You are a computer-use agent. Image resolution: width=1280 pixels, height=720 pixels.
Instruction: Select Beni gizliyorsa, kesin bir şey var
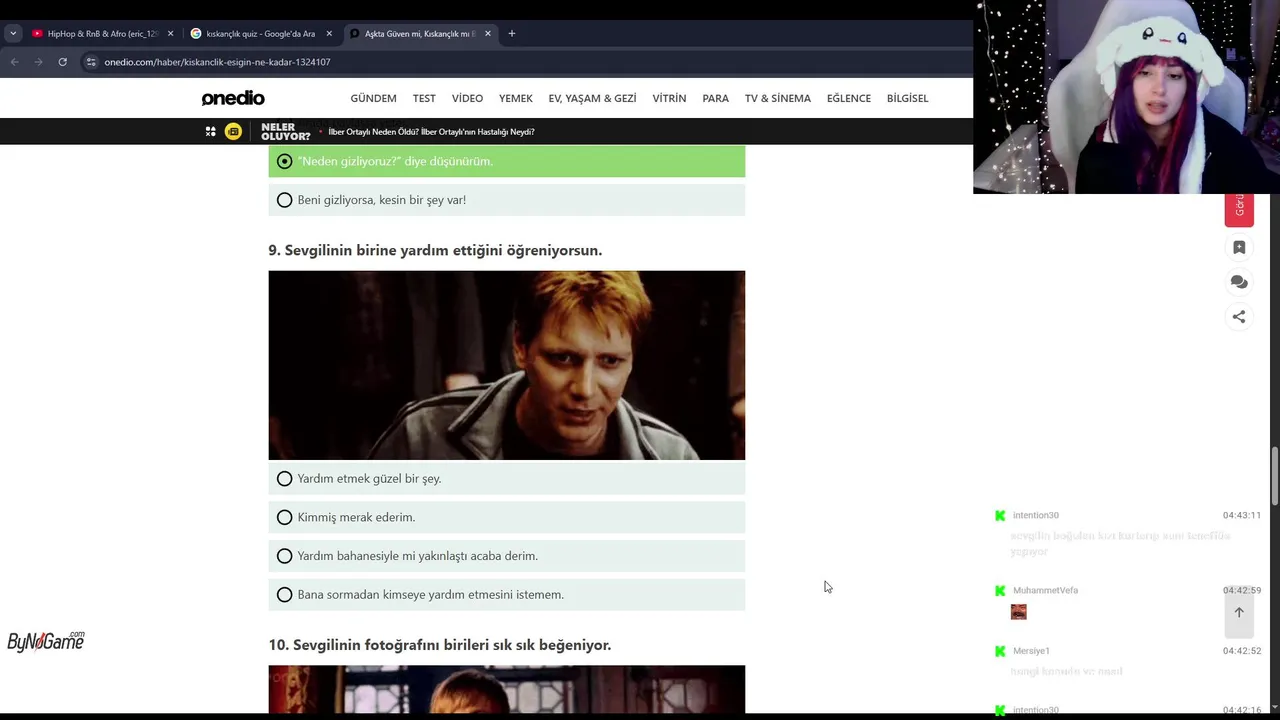pos(506,200)
